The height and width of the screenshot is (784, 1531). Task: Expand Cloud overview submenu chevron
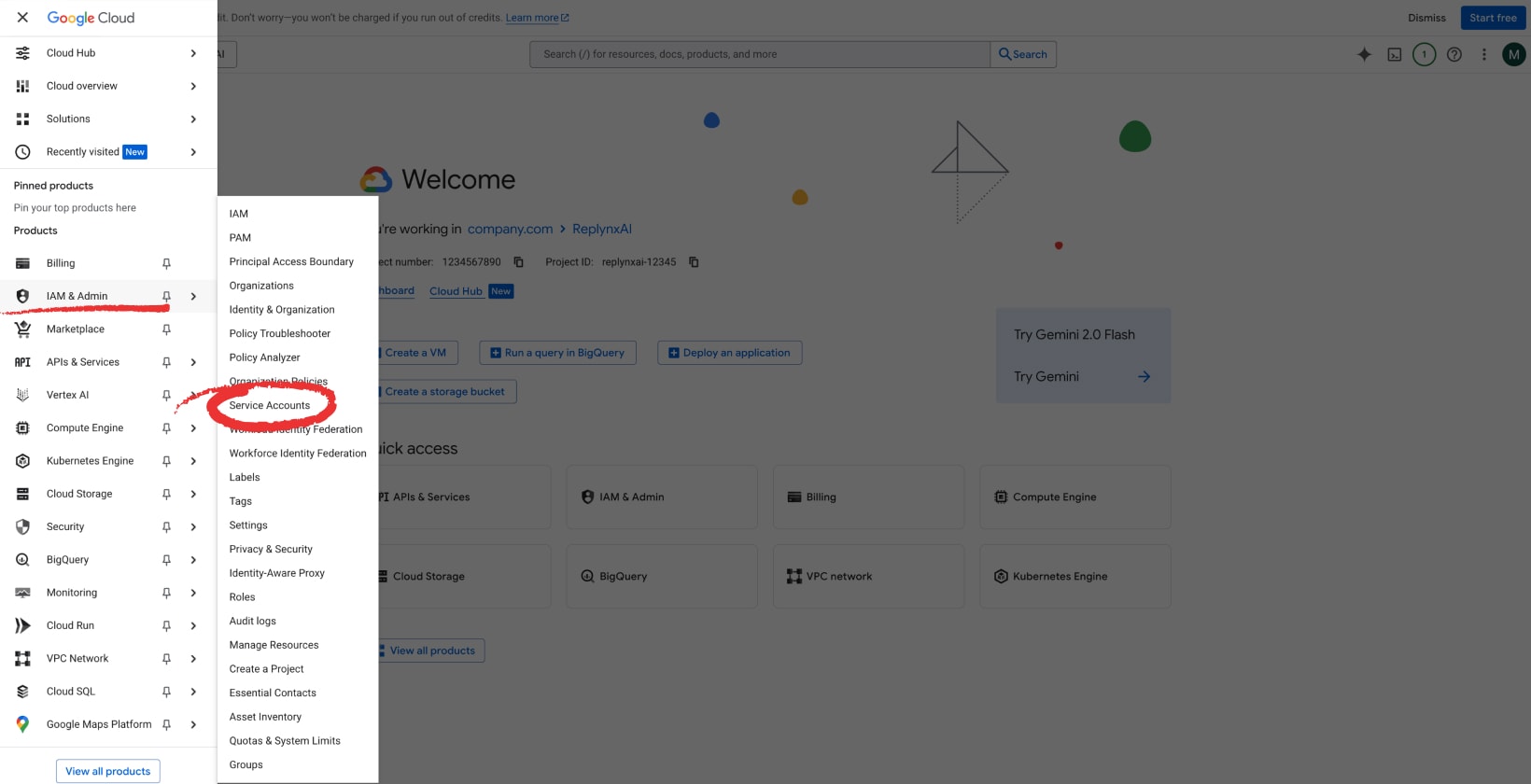[193, 86]
